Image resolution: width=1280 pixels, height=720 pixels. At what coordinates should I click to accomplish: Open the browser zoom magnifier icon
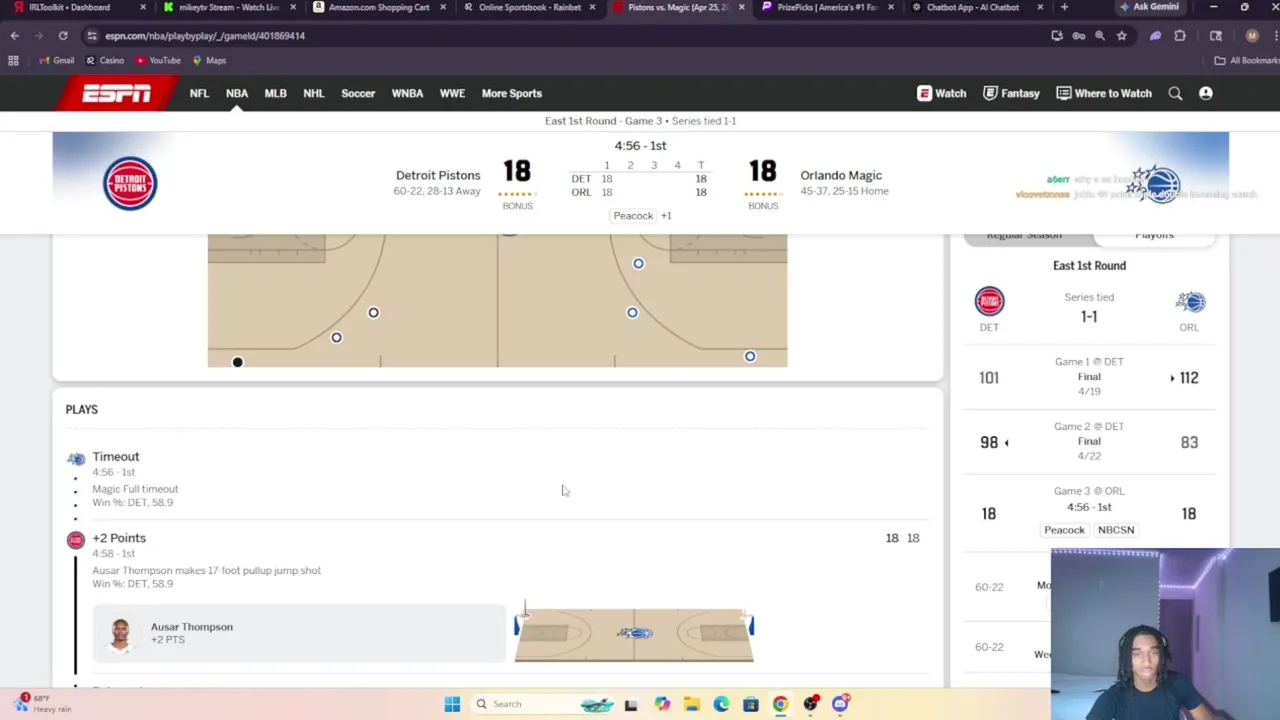(x=1100, y=36)
